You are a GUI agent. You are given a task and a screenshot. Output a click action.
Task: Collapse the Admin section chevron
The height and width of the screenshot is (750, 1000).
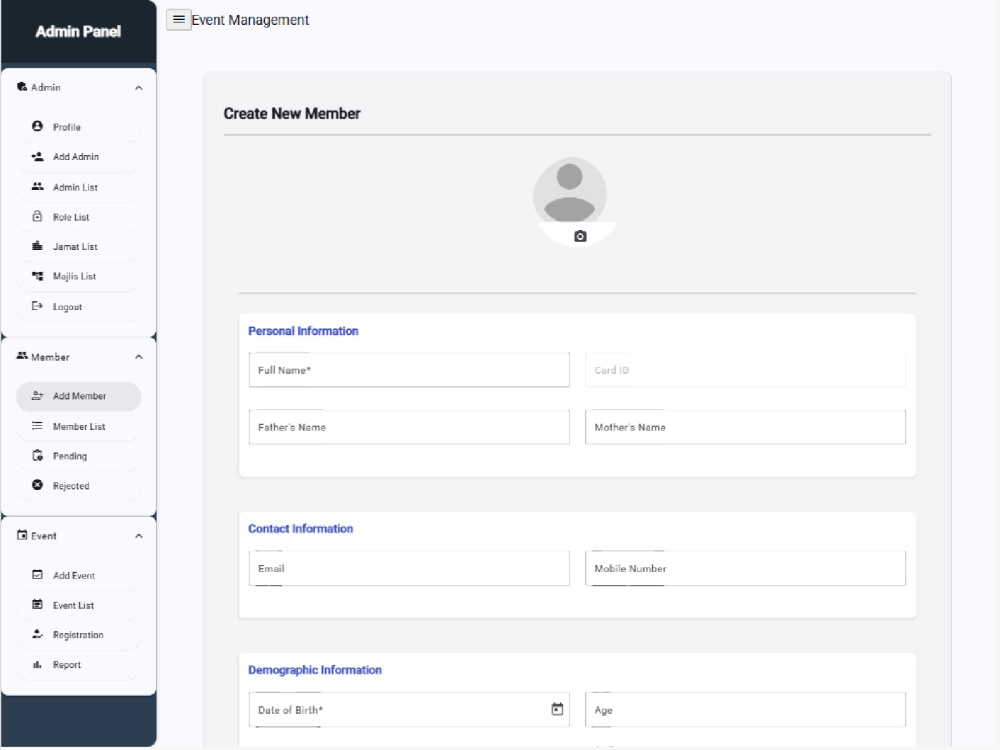click(x=138, y=87)
